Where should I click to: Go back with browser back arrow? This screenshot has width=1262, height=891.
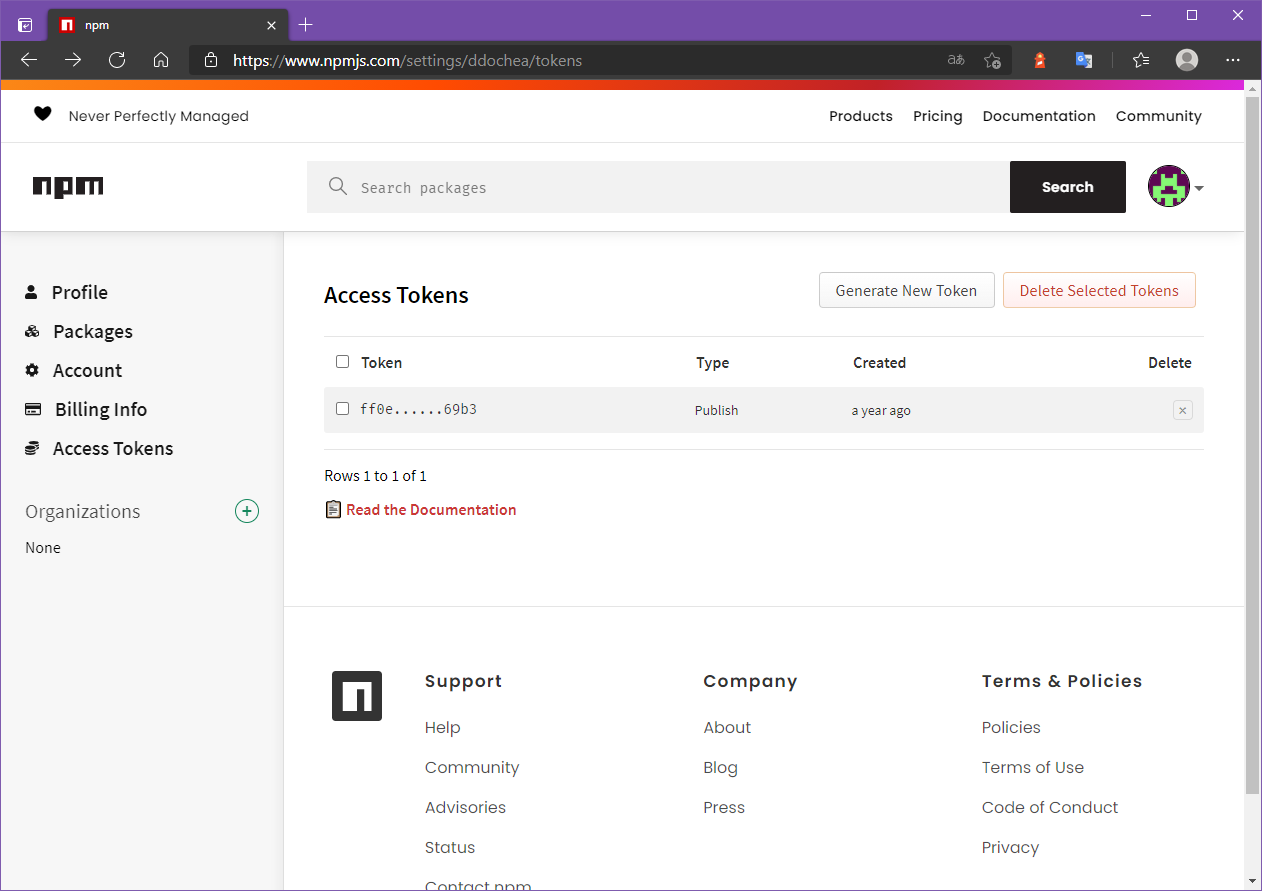tap(29, 60)
